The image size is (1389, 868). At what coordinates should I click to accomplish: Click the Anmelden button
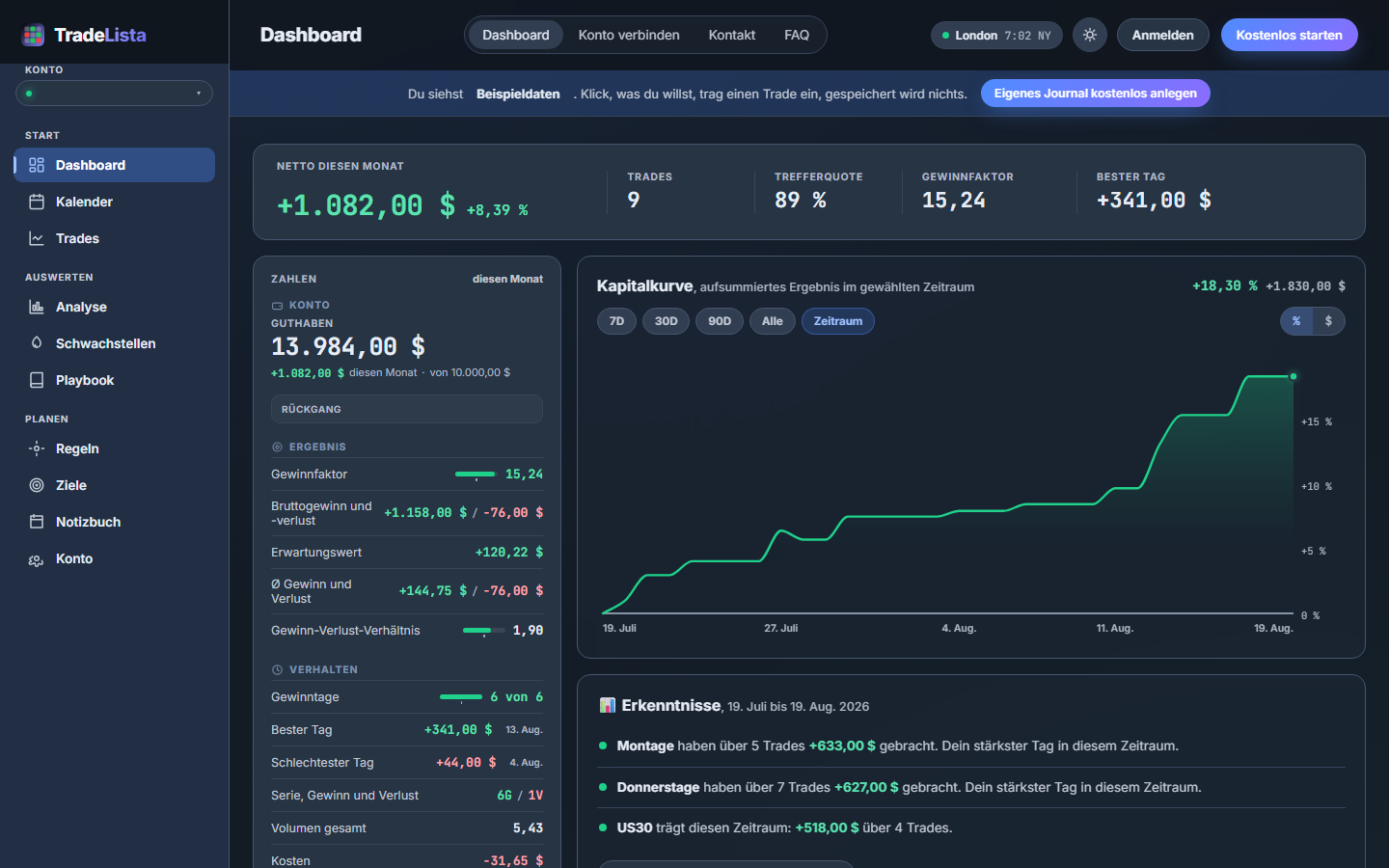point(1162,35)
